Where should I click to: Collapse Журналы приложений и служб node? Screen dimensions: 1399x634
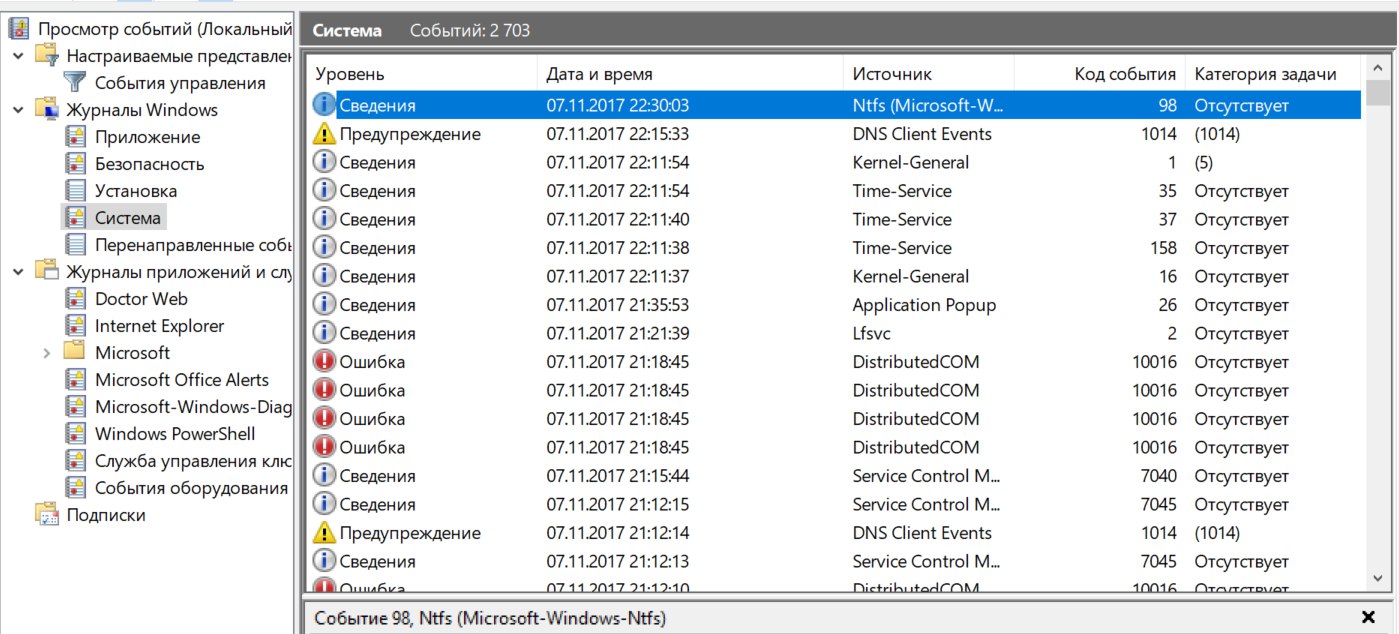pos(18,272)
